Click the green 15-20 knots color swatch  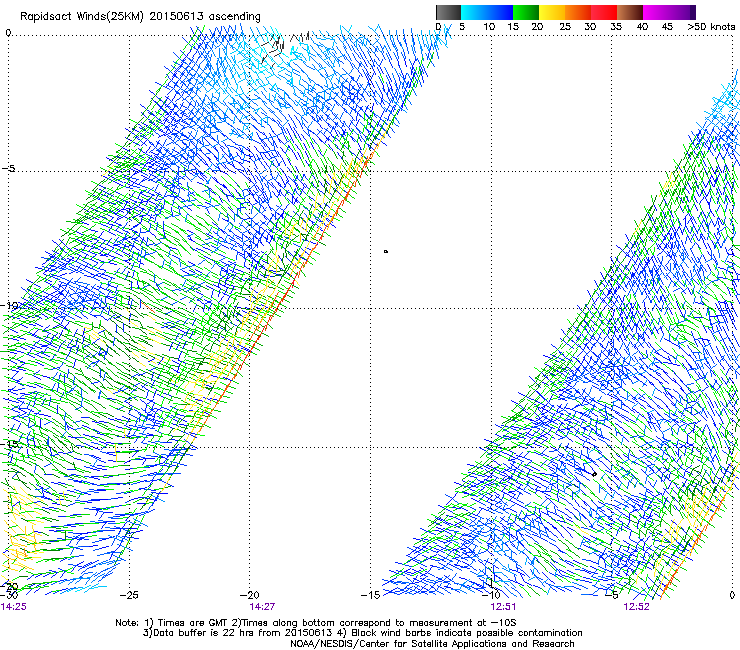tap(526, 12)
